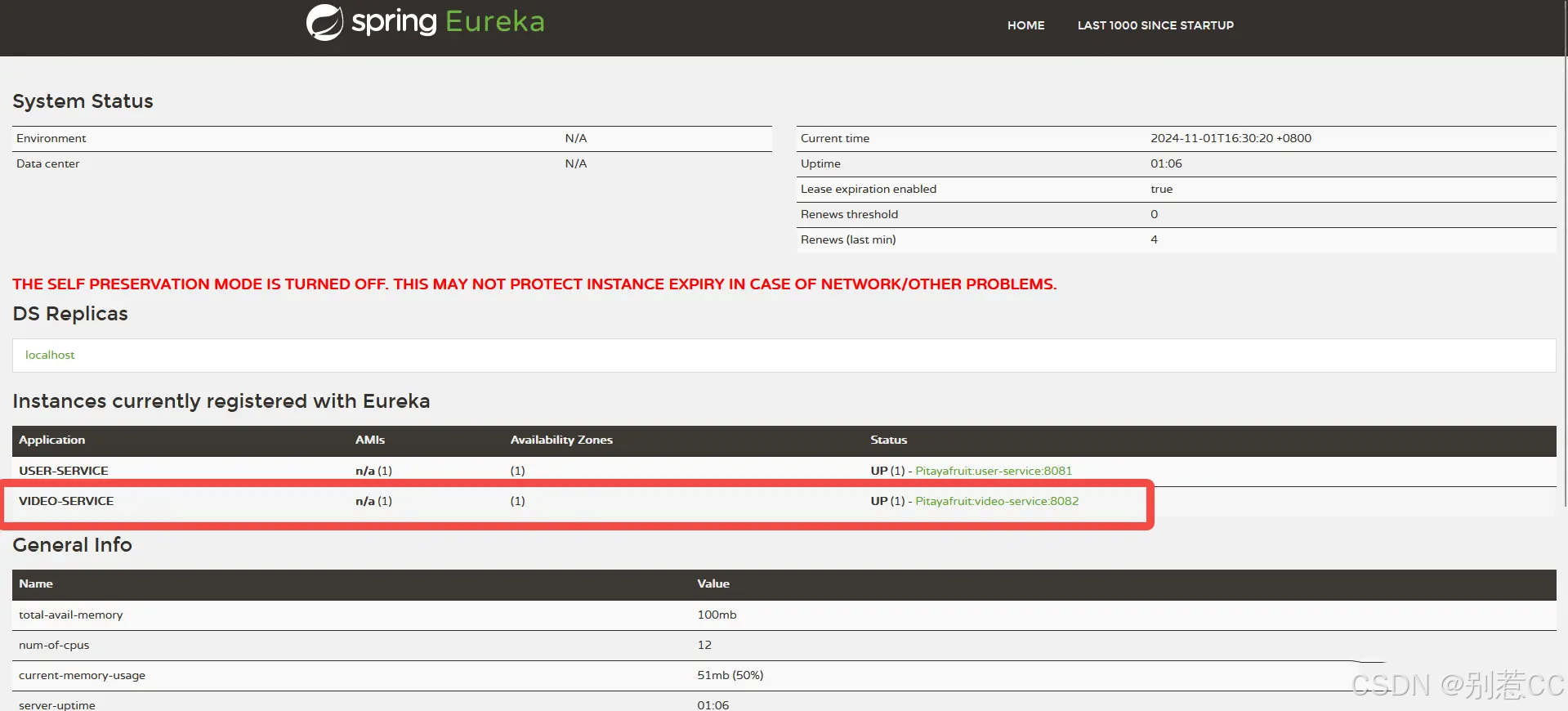Click the current-memory-usage row name
Screen dimensions: 1568x711
[x=82, y=675]
